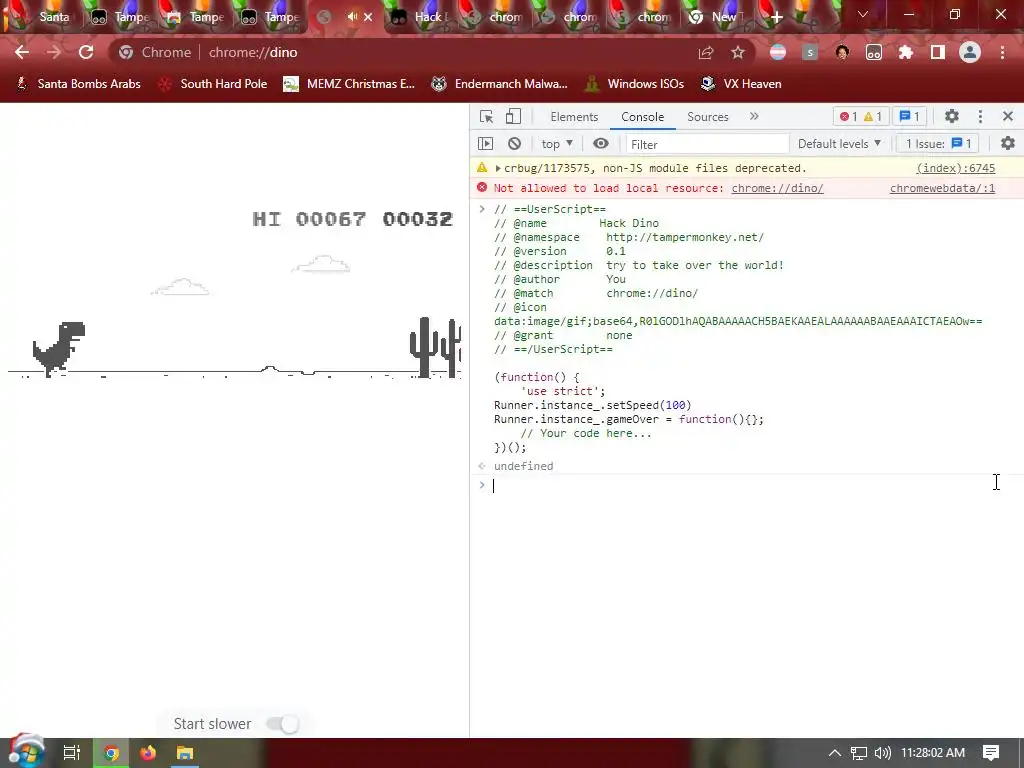Bookmark this page with the star icon

tap(738, 52)
